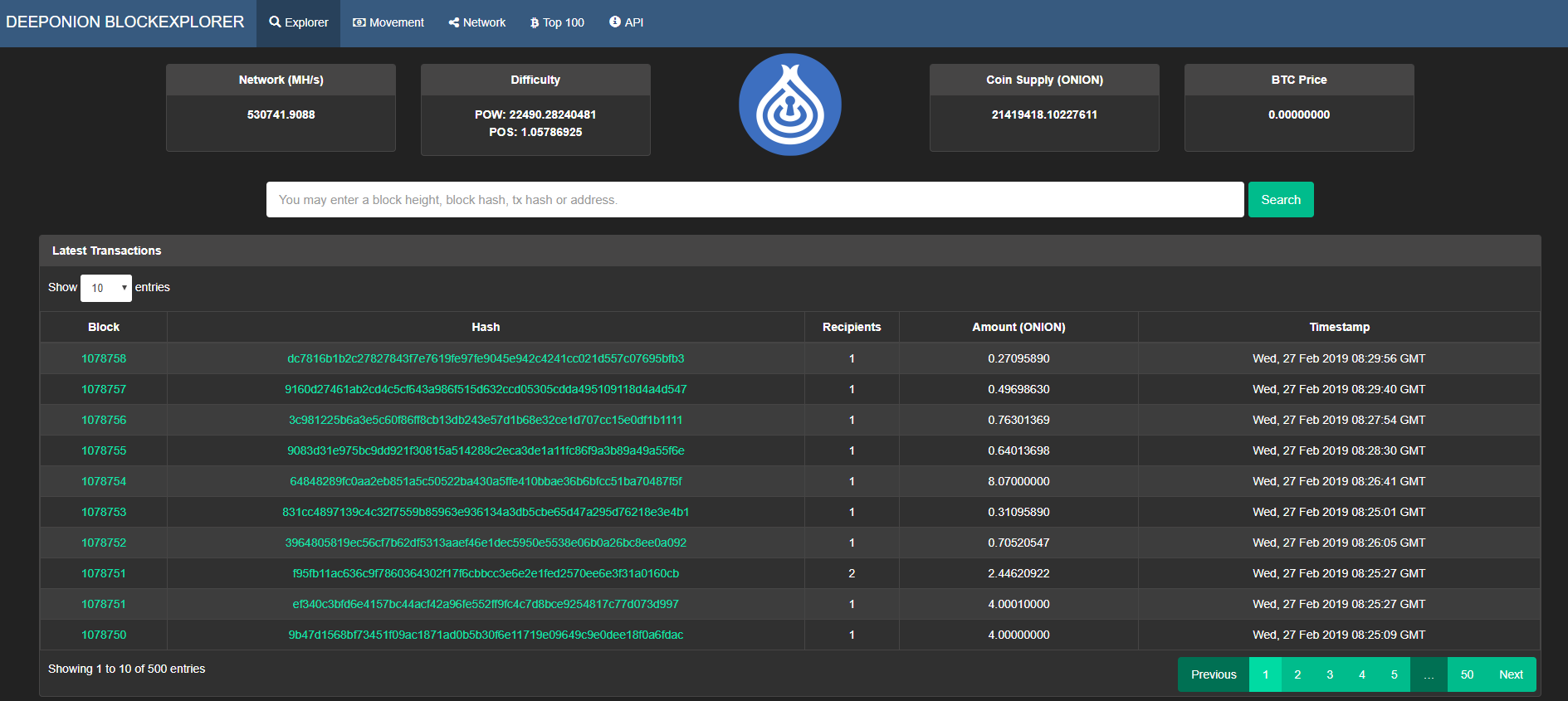Open transaction hash starting ef340c3bfd6e
Viewport: 1568px width, 701px height.
[486, 604]
